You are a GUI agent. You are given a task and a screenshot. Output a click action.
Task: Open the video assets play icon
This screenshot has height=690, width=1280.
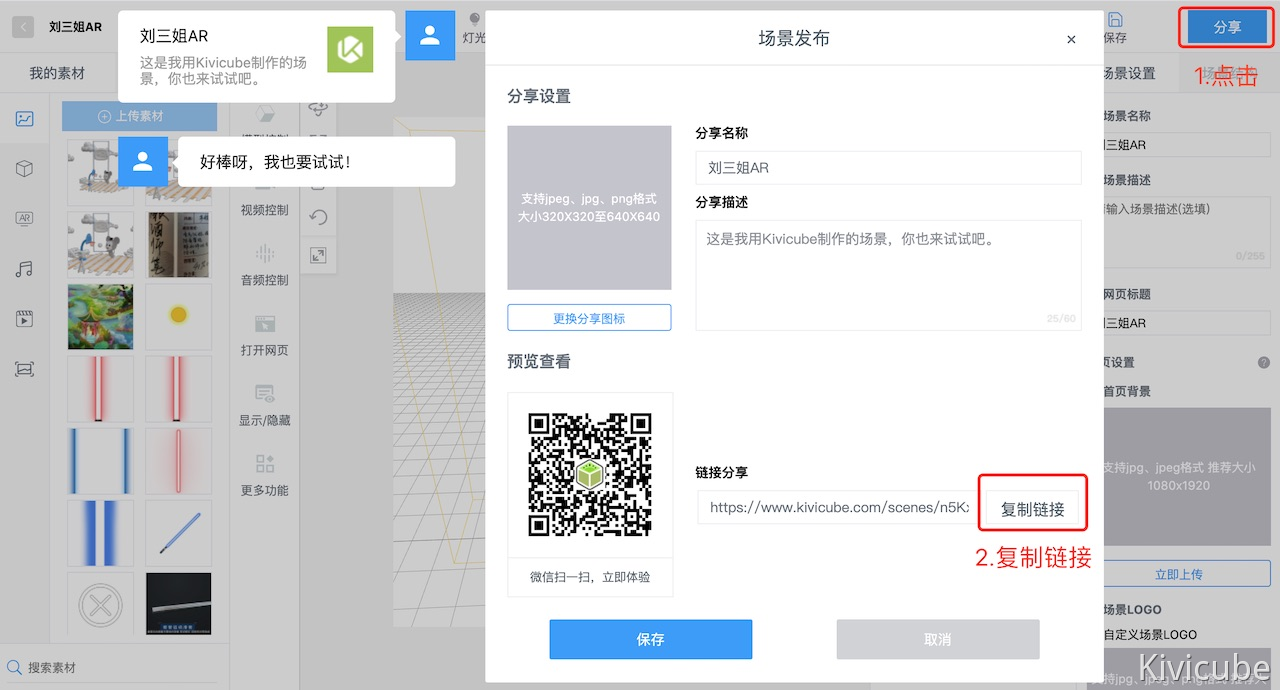(25, 319)
